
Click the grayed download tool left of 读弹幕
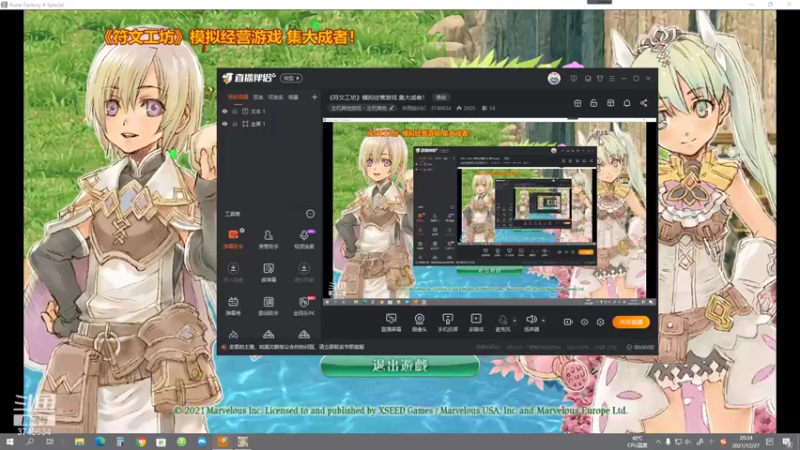click(x=233, y=272)
